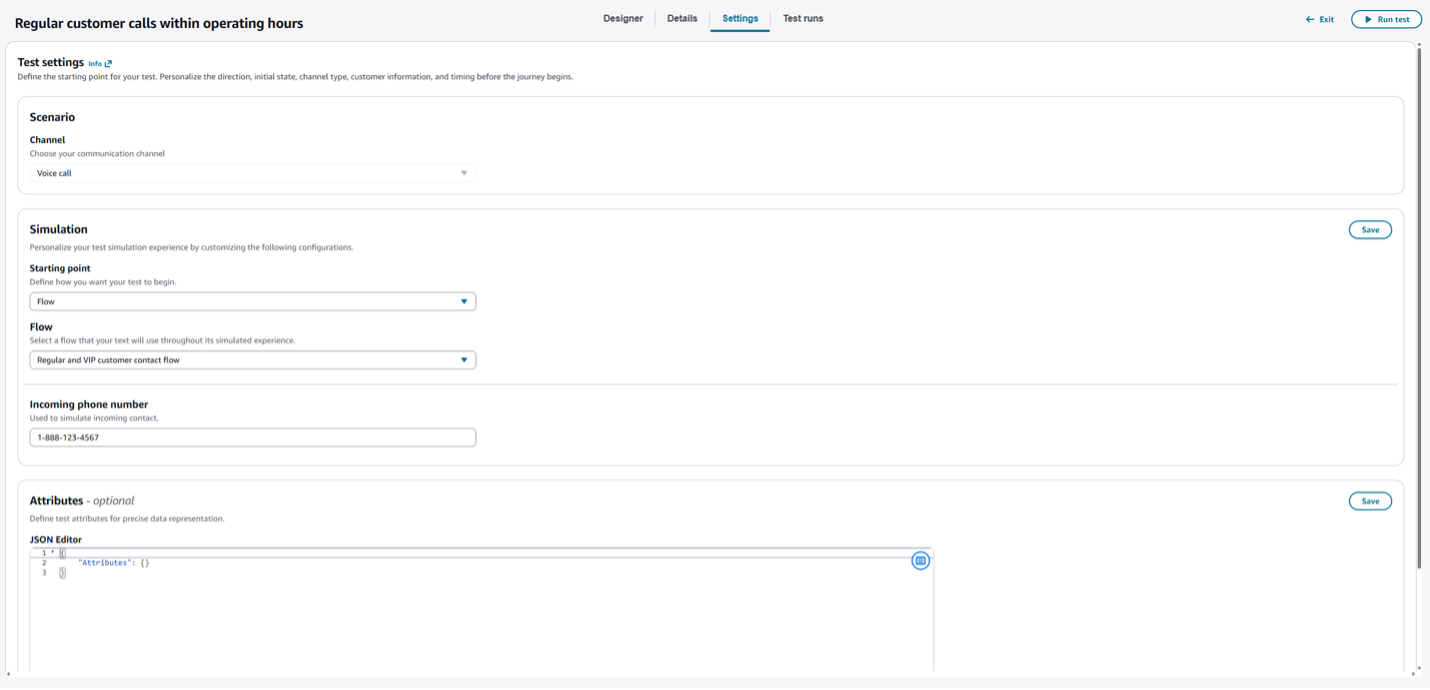Open the Flow selection dropdown
Viewport: 1430px width, 690px height.
(252, 360)
